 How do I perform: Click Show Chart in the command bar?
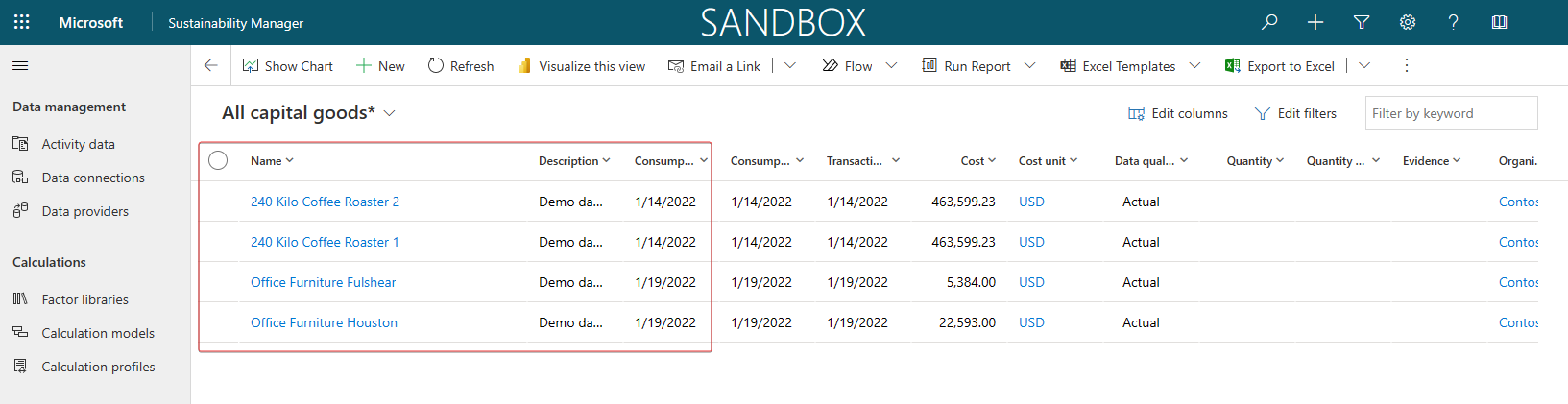point(288,66)
